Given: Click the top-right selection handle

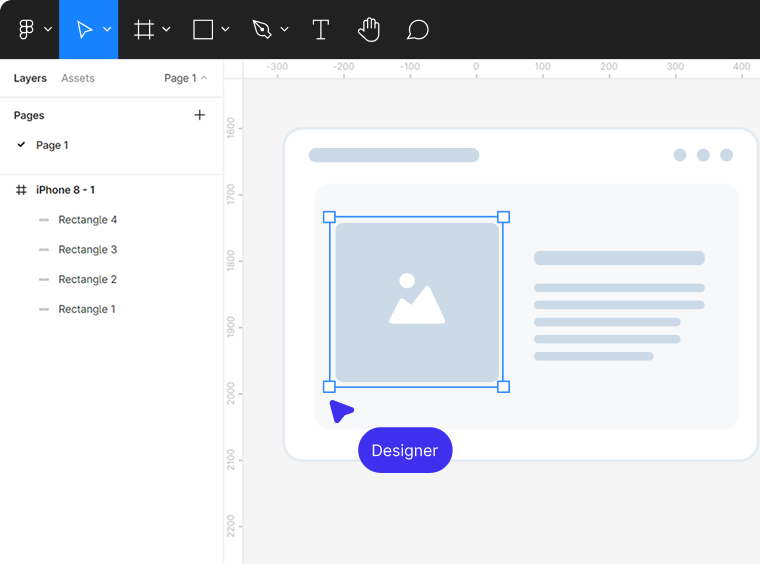Looking at the screenshot, I should click(504, 217).
